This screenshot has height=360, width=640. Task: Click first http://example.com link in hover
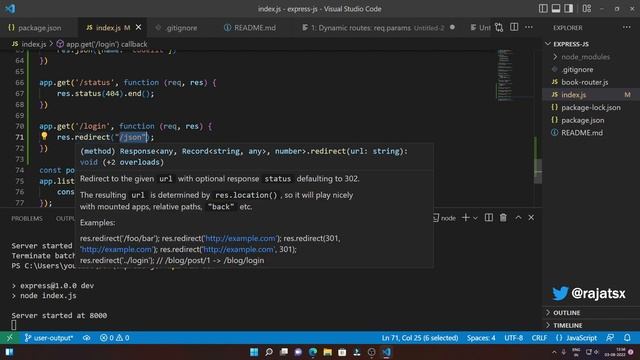coord(240,238)
